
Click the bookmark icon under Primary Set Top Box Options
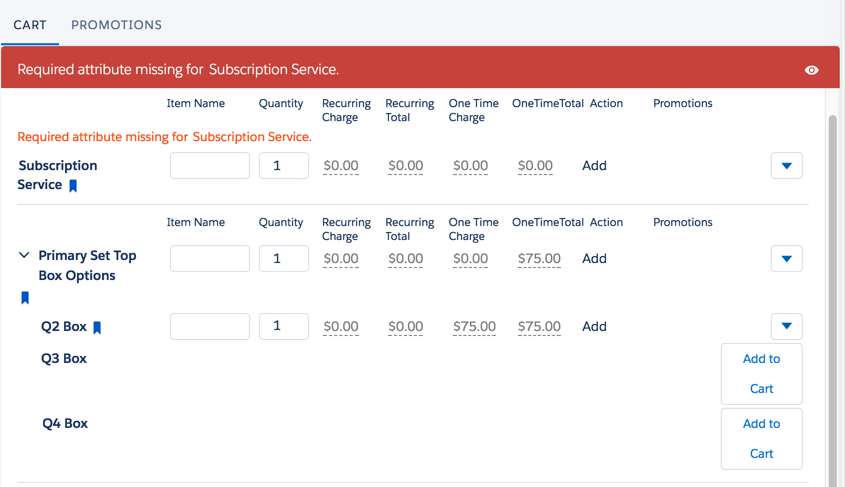click(25, 298)
